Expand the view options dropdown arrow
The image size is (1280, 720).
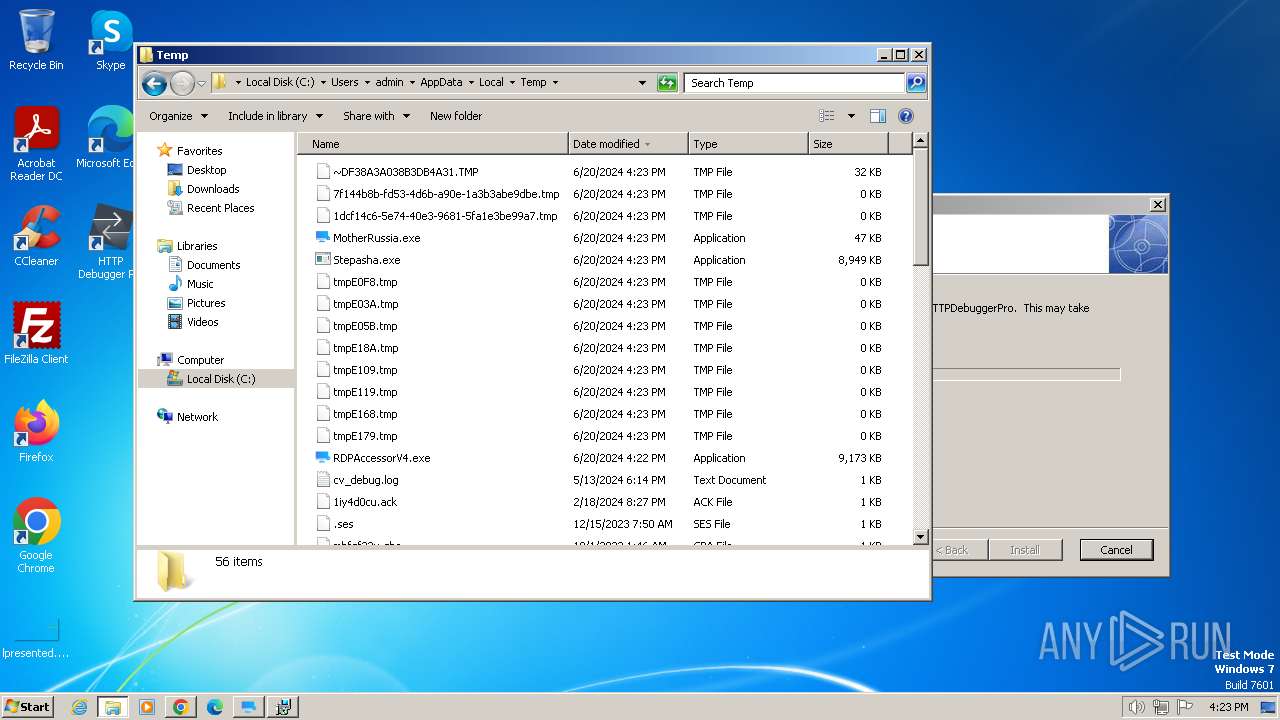[851, 116]
